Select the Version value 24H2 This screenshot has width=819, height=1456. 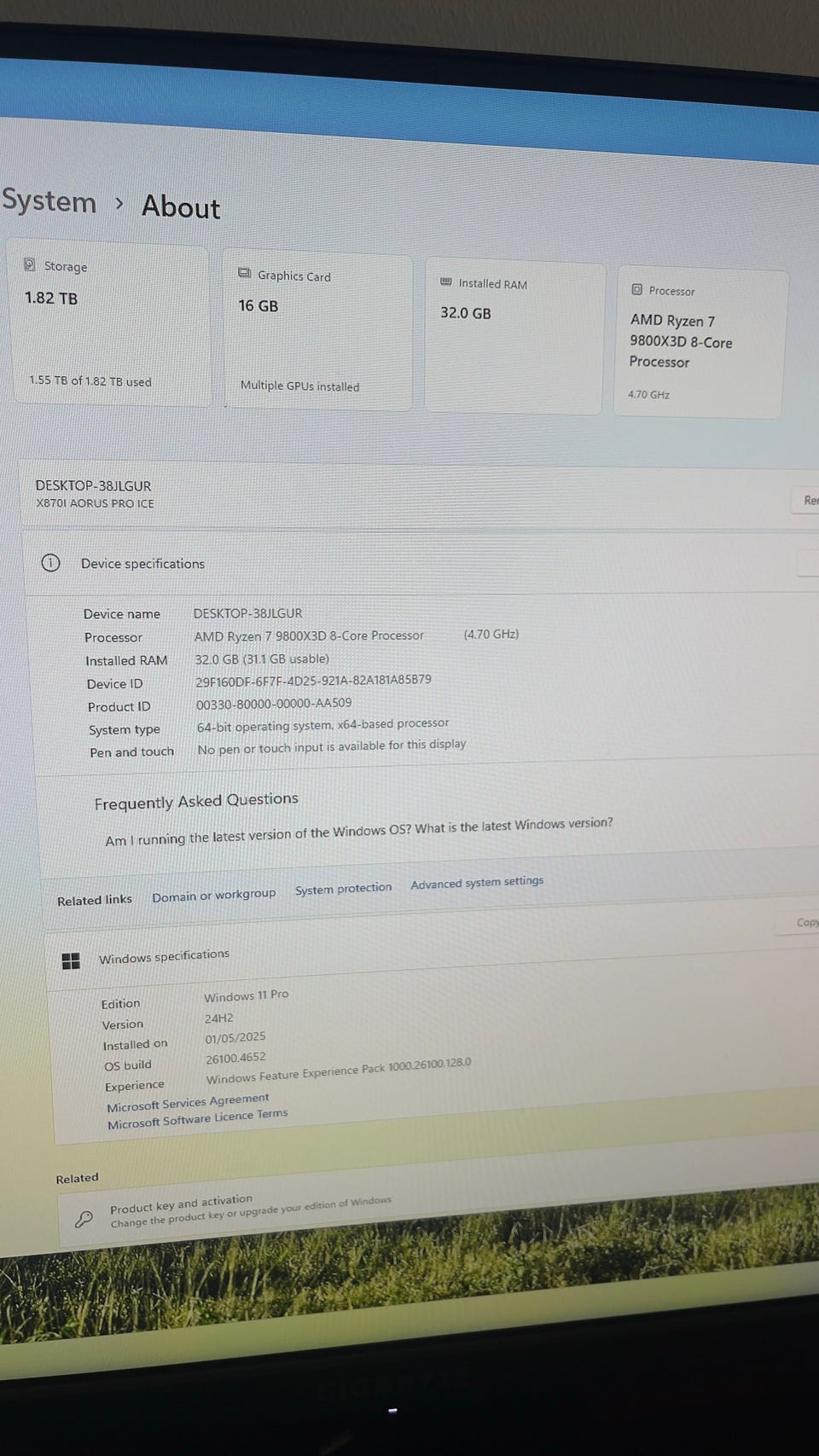(219, 1018)
